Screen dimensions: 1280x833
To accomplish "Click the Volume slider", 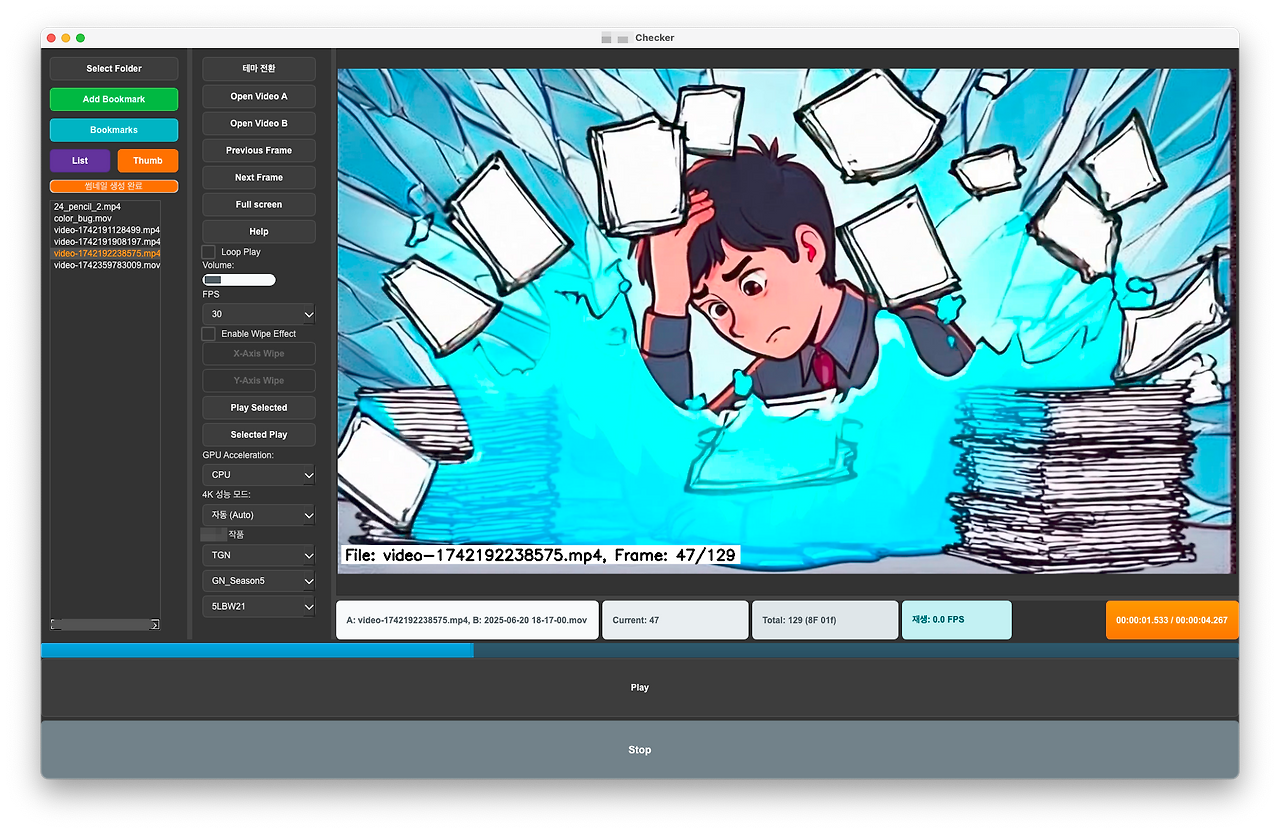I will tap(239, 280).
